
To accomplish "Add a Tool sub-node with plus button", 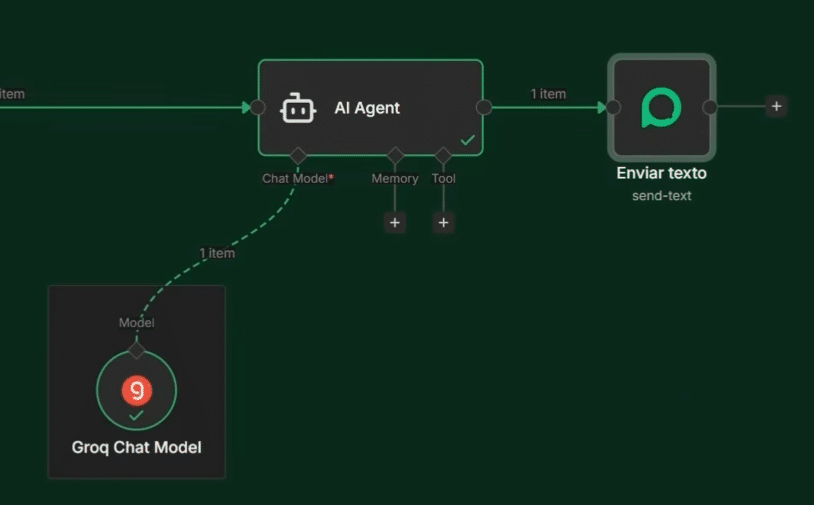I will pyautogui.click(x=443, y=223).
